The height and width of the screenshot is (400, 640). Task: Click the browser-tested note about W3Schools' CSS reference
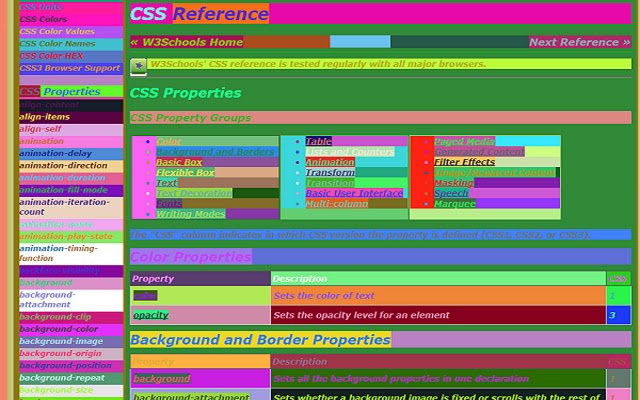pos(318,64)
